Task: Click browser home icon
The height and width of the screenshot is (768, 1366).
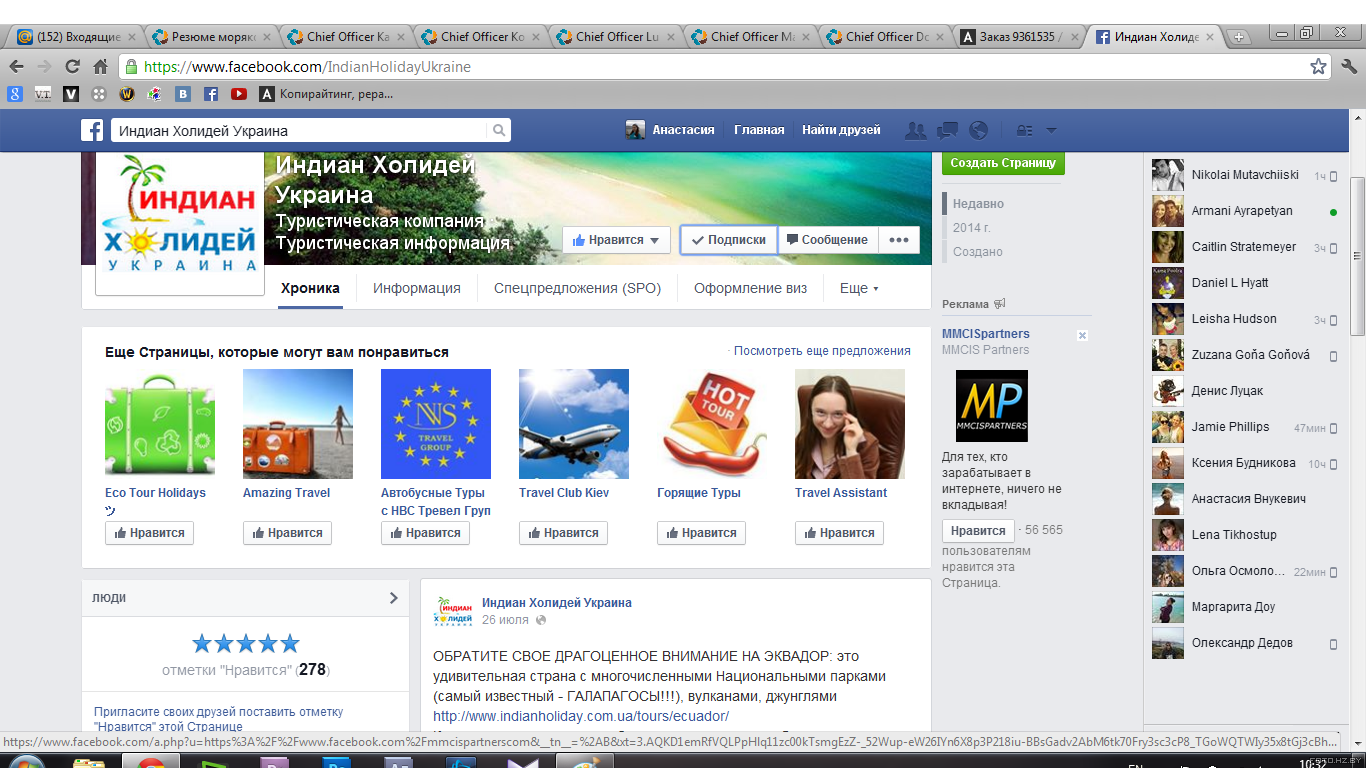Action: point(100,67)
